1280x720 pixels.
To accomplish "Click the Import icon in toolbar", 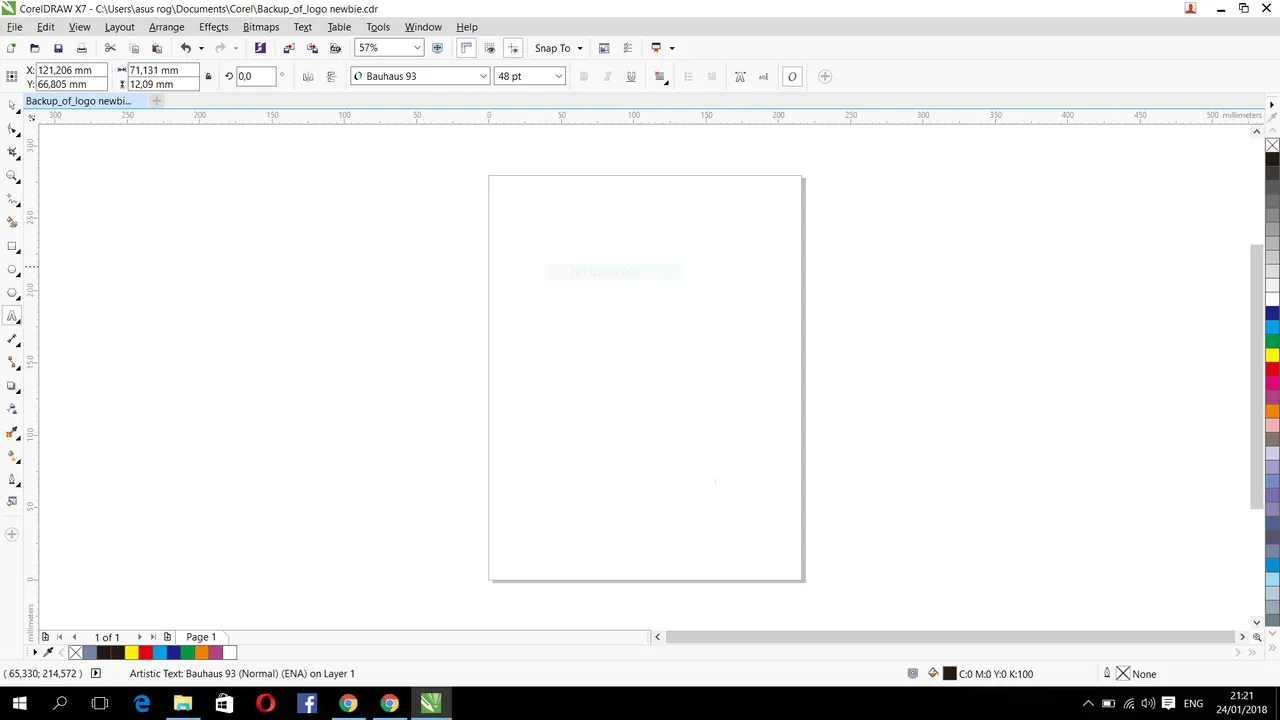I will 289,48.
